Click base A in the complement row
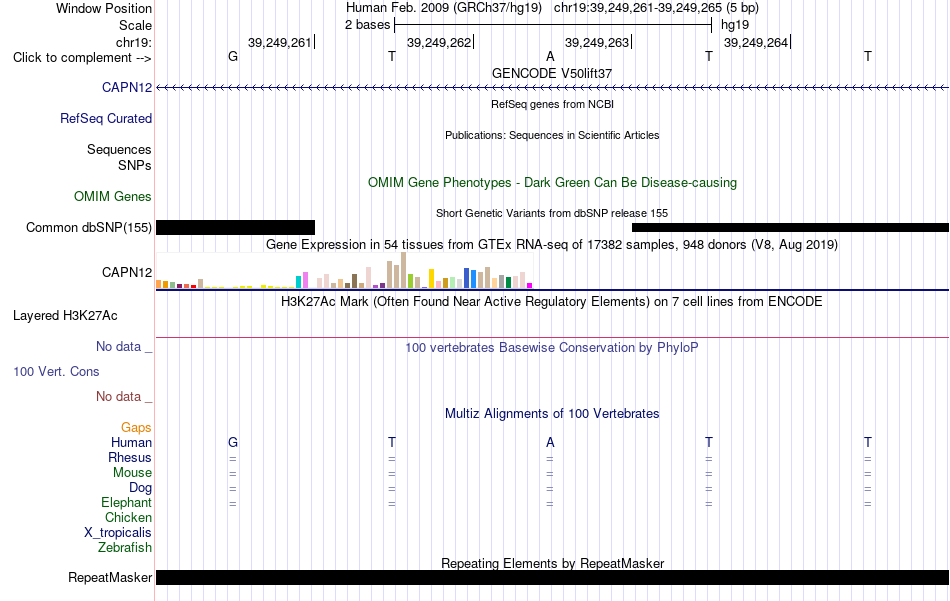 click(550, 57)
